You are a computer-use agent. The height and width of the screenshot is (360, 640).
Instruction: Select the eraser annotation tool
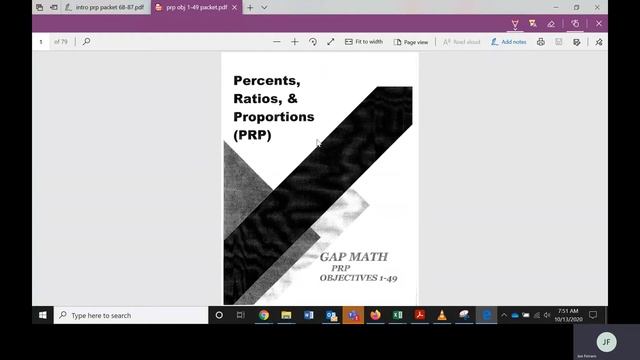[551, 24]
